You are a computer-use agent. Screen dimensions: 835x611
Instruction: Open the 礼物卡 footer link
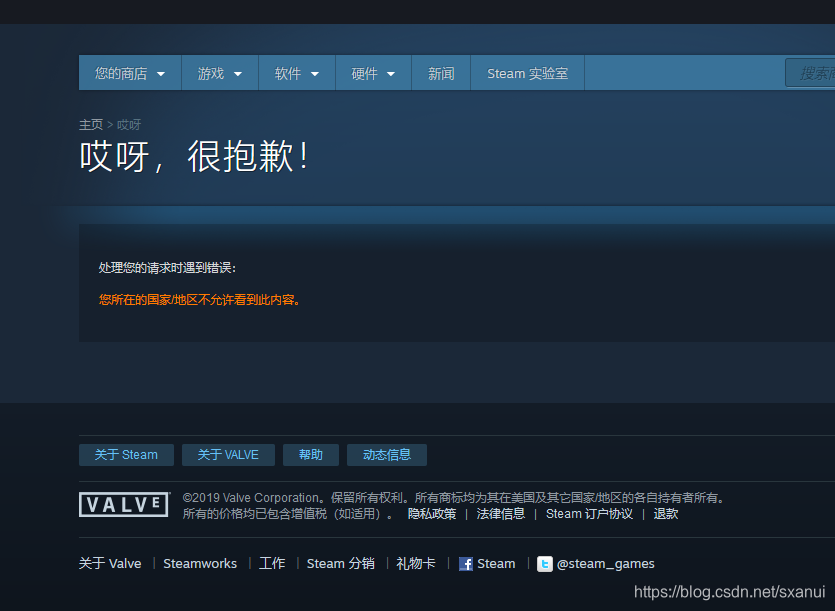(x=416, y=564)
